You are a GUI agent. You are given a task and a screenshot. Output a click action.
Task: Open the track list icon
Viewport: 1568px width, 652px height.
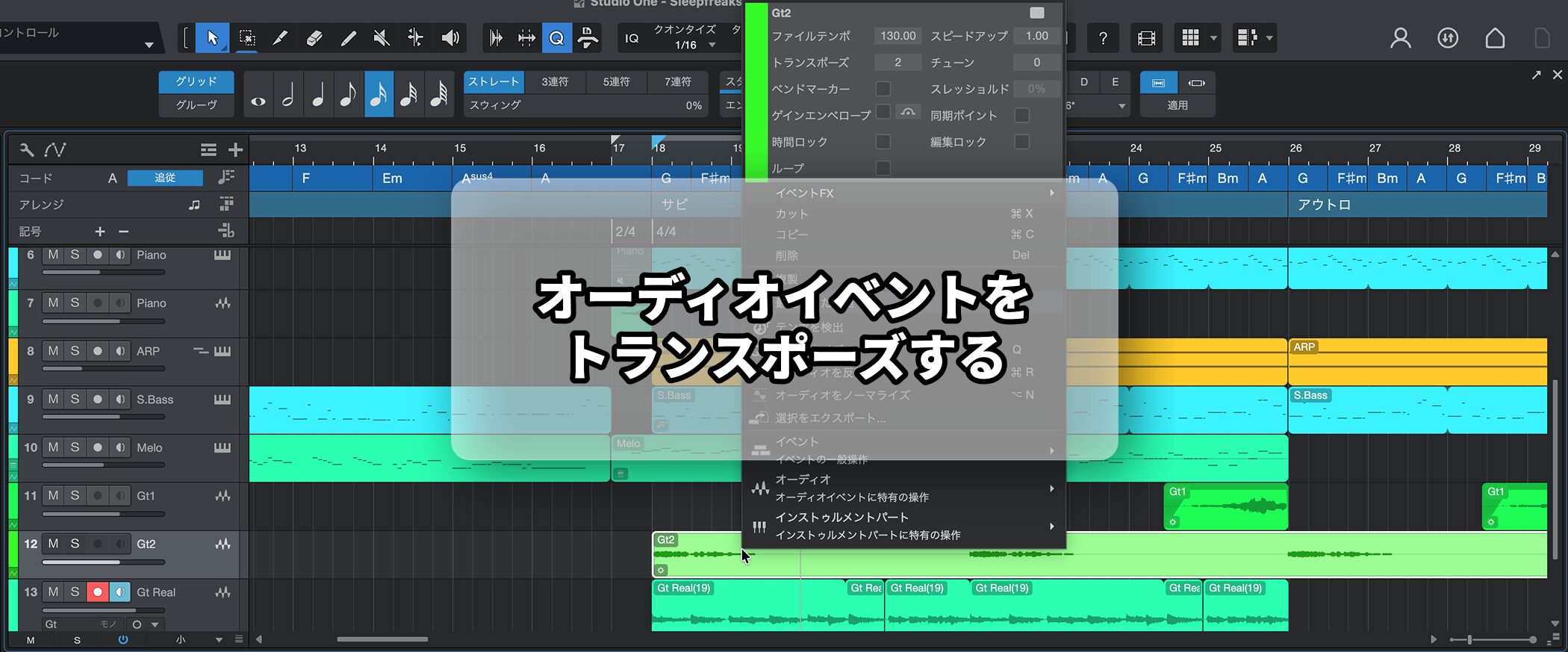tap(208, 150)
